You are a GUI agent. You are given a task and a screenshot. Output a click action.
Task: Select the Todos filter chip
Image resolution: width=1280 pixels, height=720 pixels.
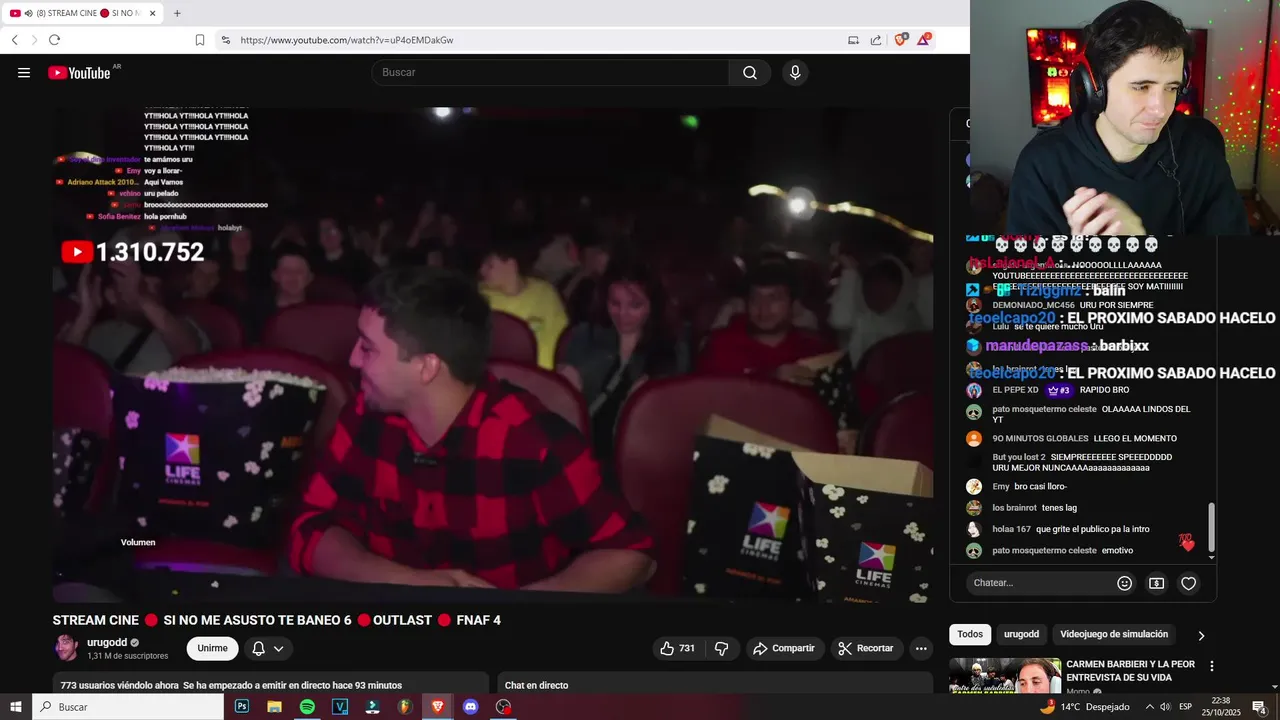970,634
